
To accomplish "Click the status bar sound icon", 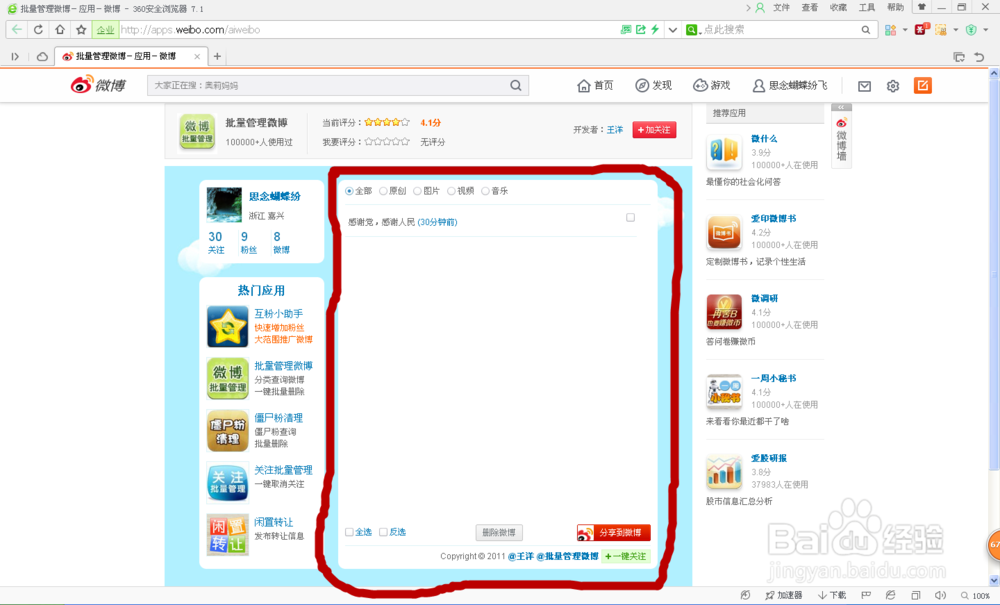I will tap(941, 595).
